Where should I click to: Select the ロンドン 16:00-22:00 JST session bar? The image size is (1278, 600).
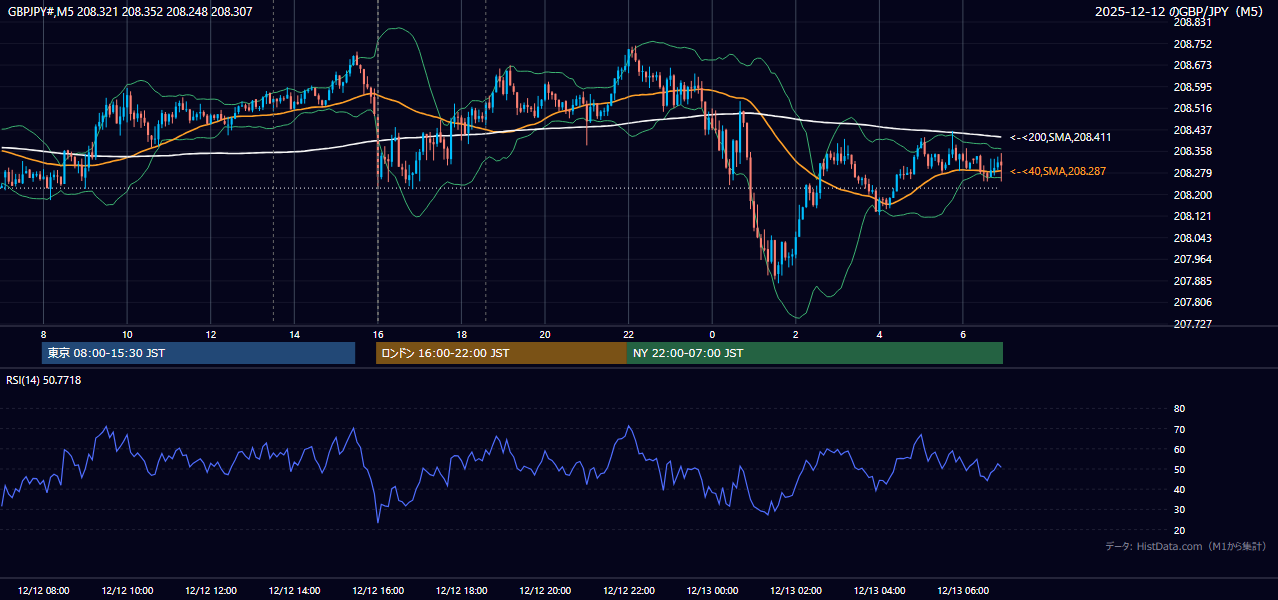(501, 353)
